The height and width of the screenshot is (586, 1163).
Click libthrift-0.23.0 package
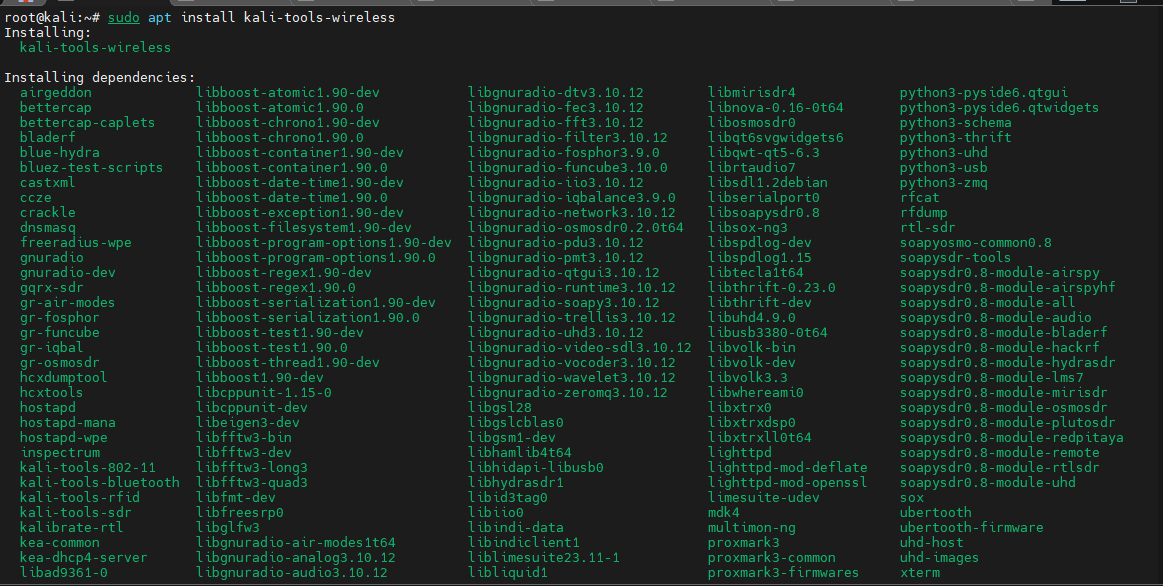[771, 288]
